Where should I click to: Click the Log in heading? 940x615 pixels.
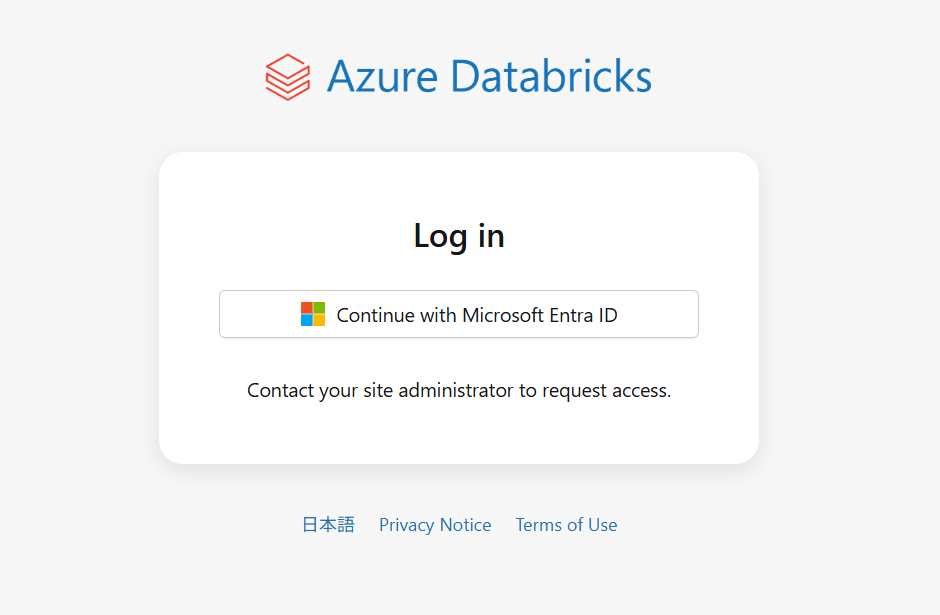459,236
